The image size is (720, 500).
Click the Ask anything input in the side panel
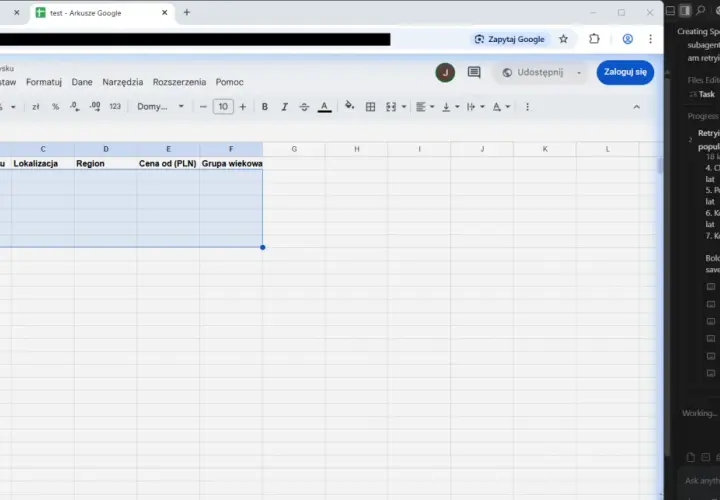pos(702,480)
